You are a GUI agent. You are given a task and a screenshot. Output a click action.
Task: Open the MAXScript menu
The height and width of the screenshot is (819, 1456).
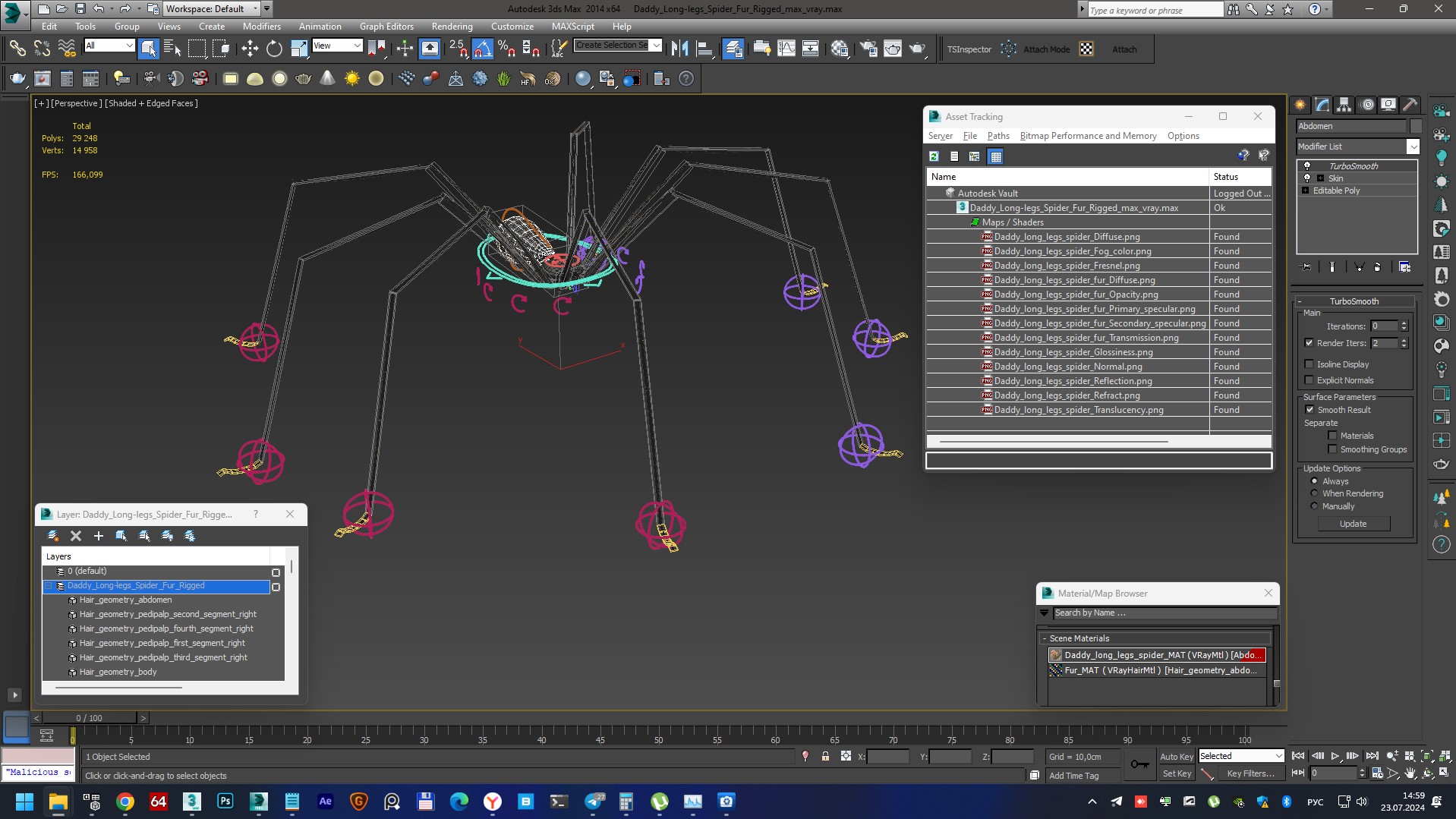[x=572, y=27]
